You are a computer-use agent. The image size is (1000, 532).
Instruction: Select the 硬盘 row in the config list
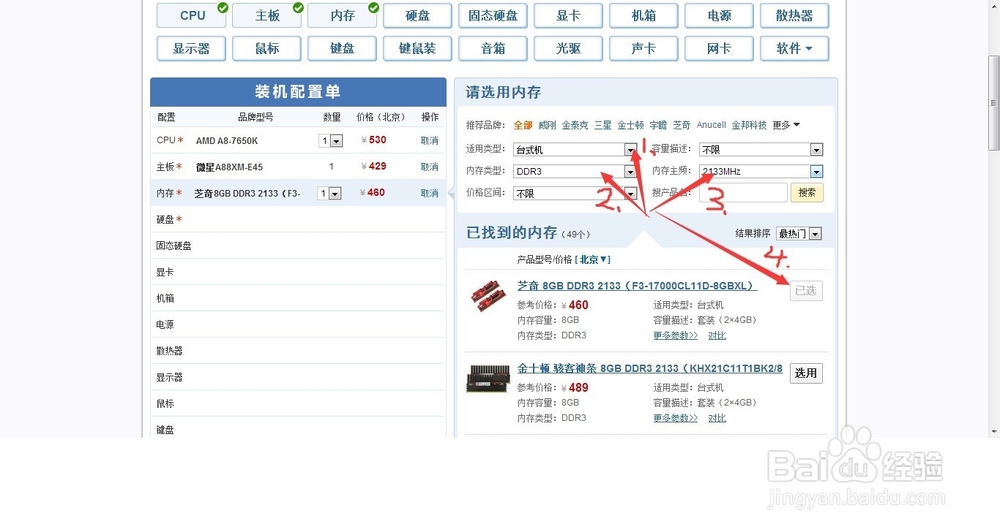coord(298,219)
